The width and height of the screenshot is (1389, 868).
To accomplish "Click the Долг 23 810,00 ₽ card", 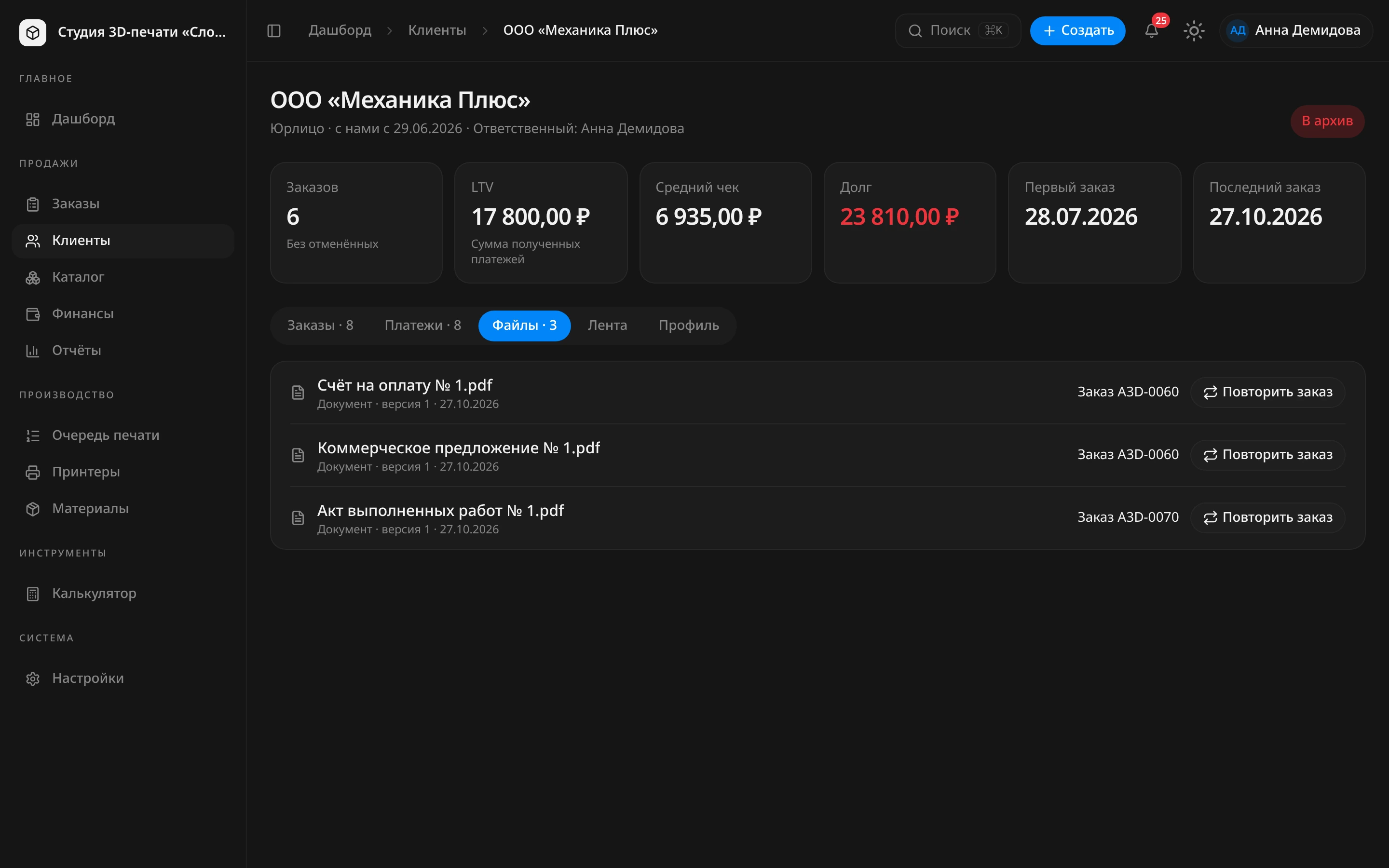I will [909, 223].
